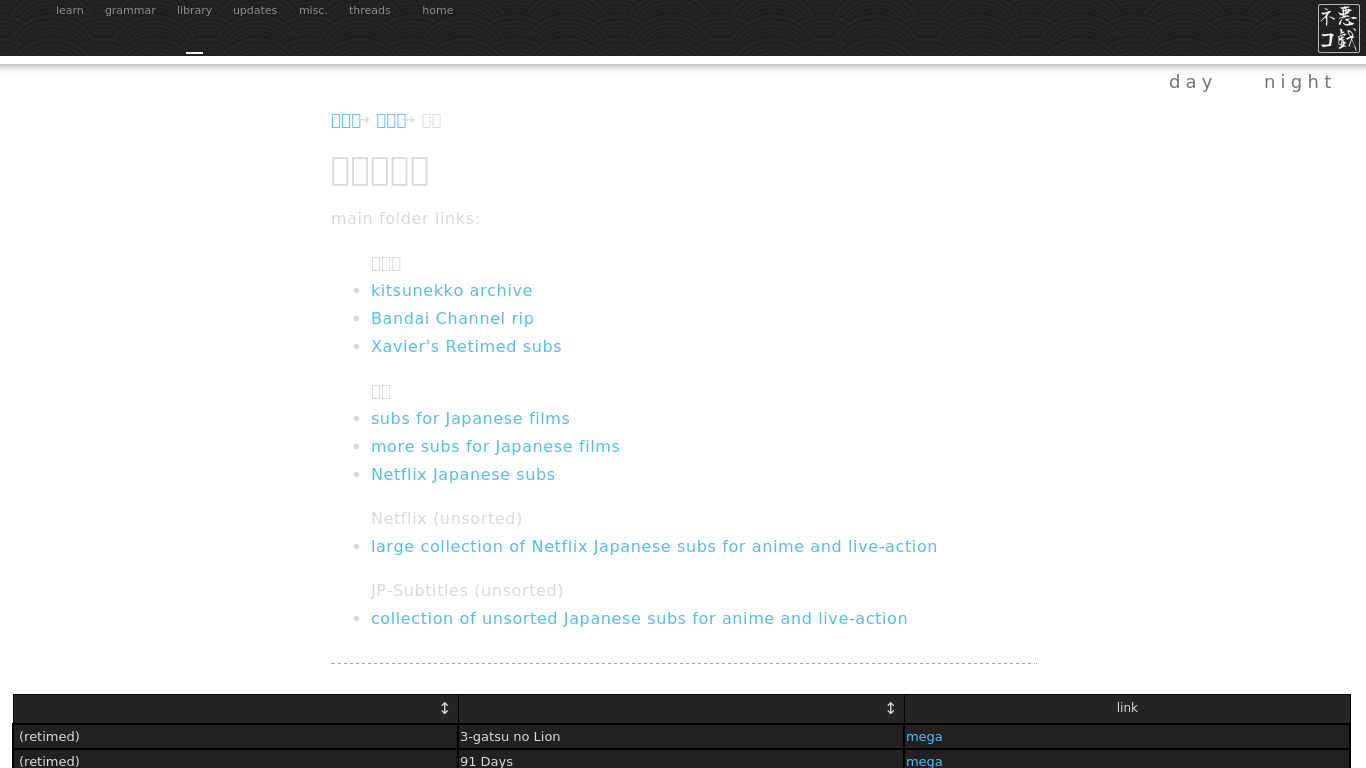Open kitsunekko archive link
Viewport: 1366px width, 768px height.
tap(451, 290)
